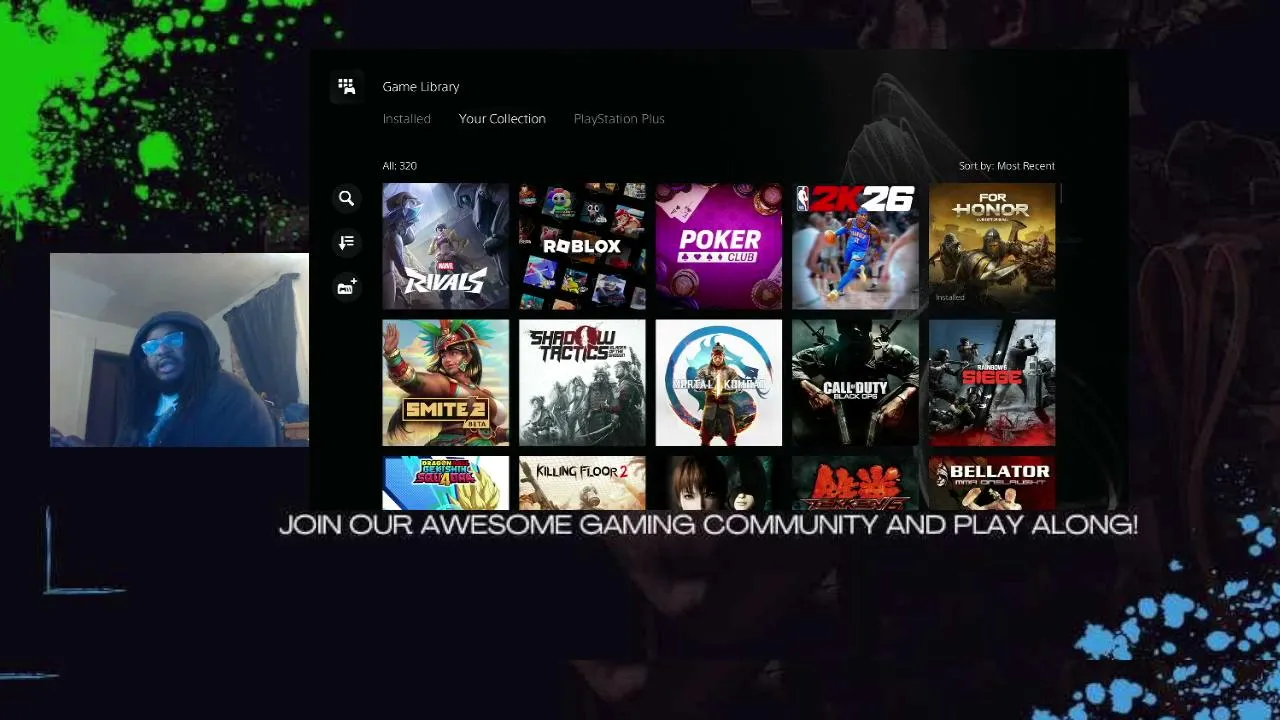1280x720 pixels.
Task: Switch to the Installed tab
Action: point(406,119)
